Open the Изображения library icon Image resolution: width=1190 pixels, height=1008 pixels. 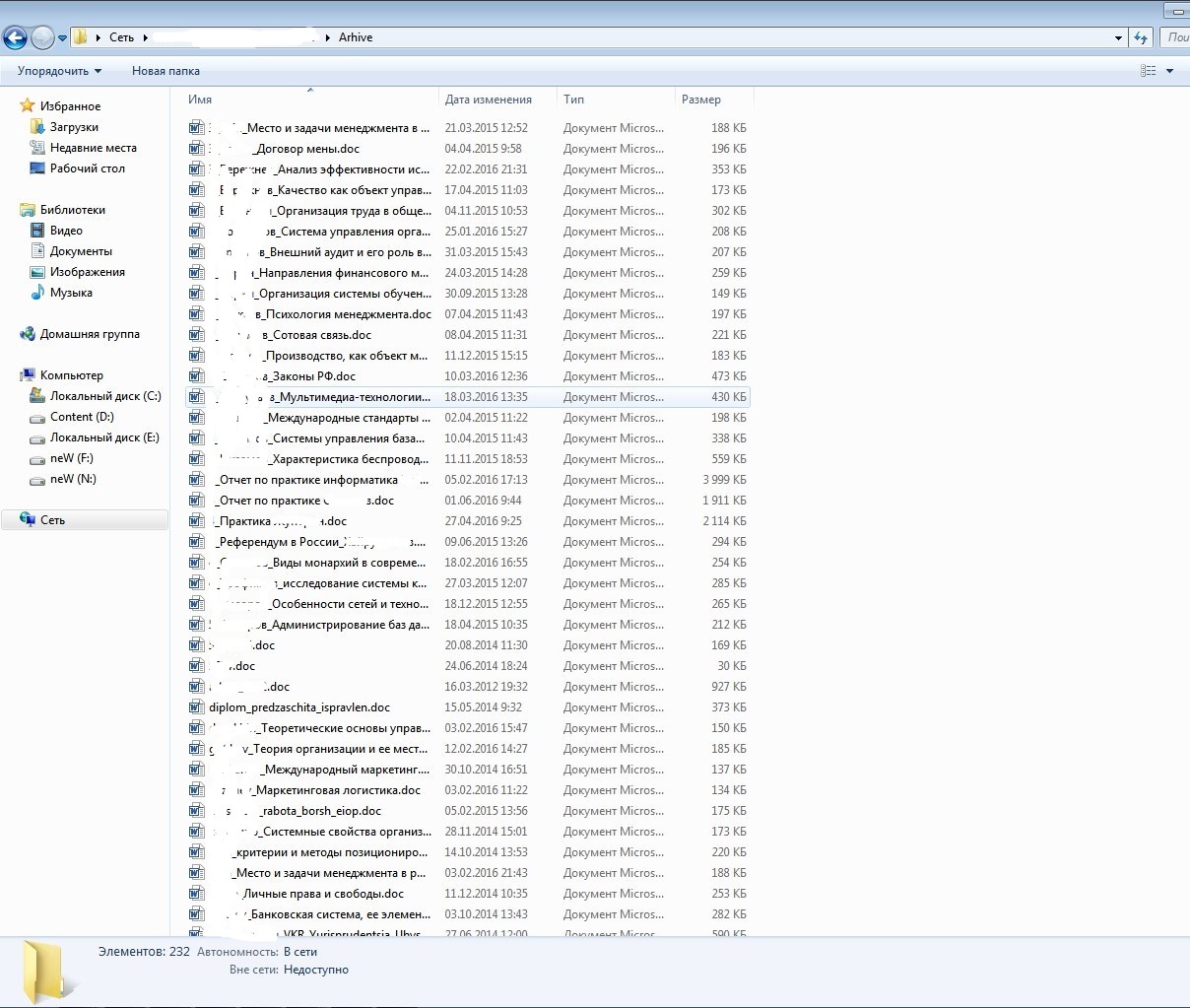pos(37,272)
